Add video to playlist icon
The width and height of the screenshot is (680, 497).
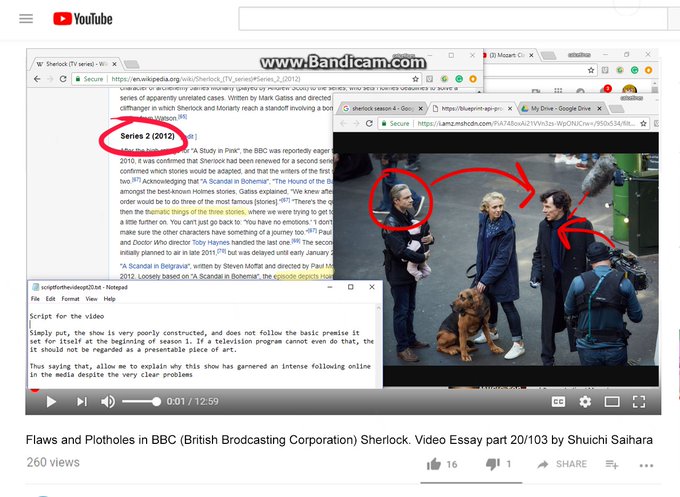click(612, 464)
